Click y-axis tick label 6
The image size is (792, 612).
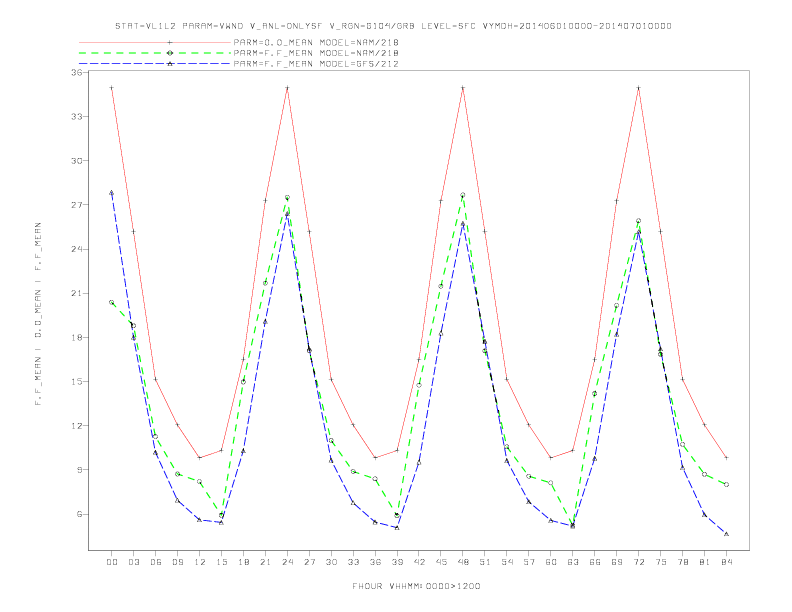click(x=80, y=514)
